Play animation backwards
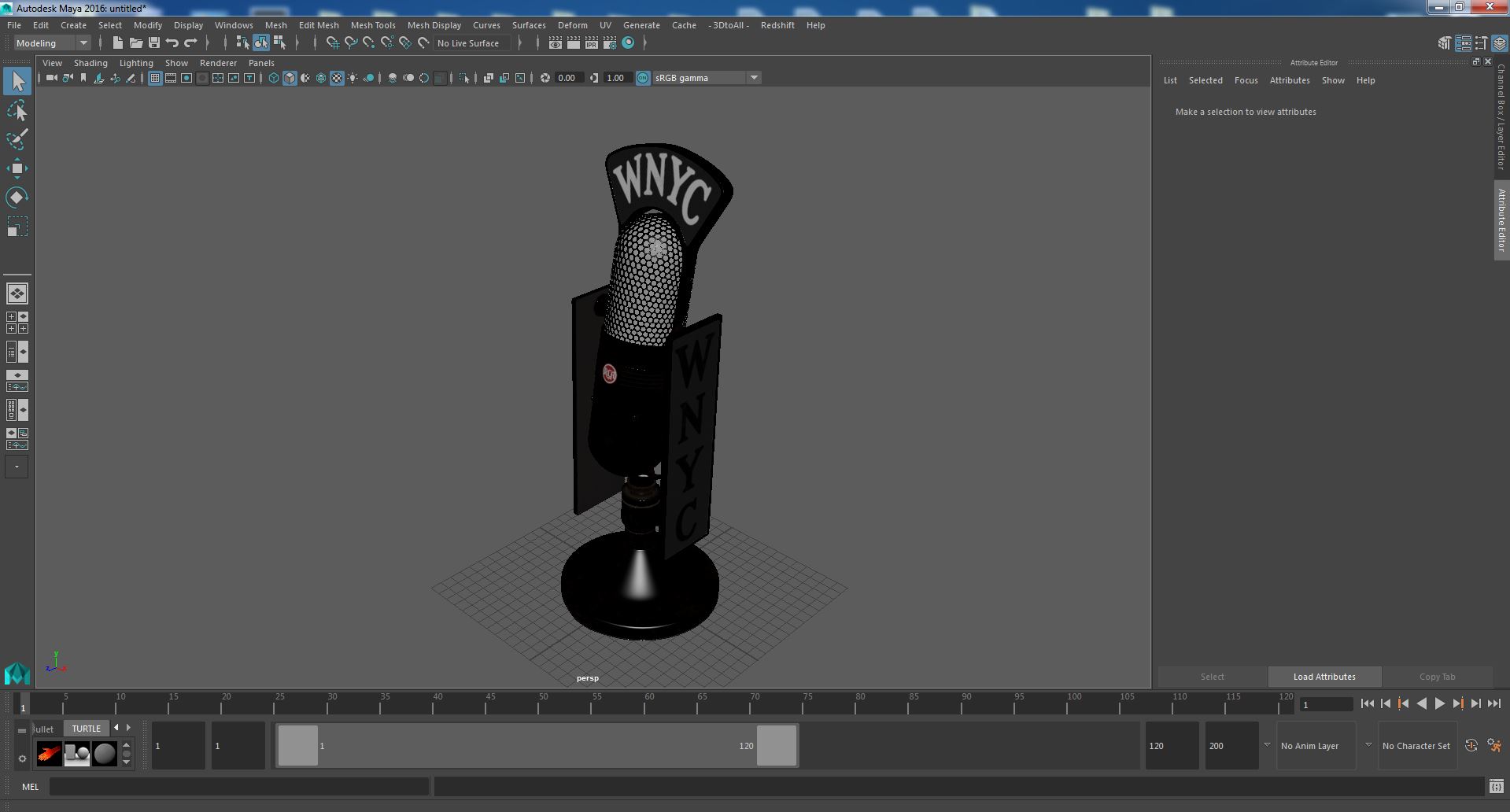Screen dimensions: 1510x812 coord(1421,704)
